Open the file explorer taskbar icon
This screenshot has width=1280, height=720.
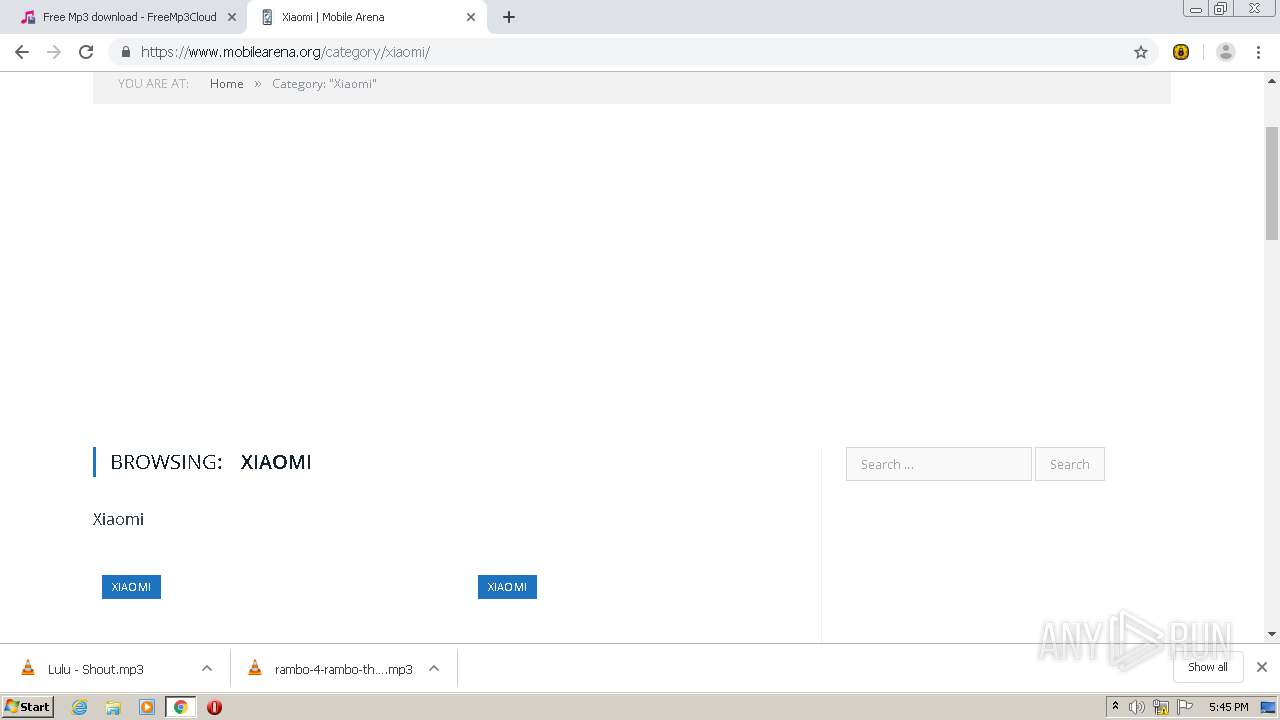coord(113,707)
